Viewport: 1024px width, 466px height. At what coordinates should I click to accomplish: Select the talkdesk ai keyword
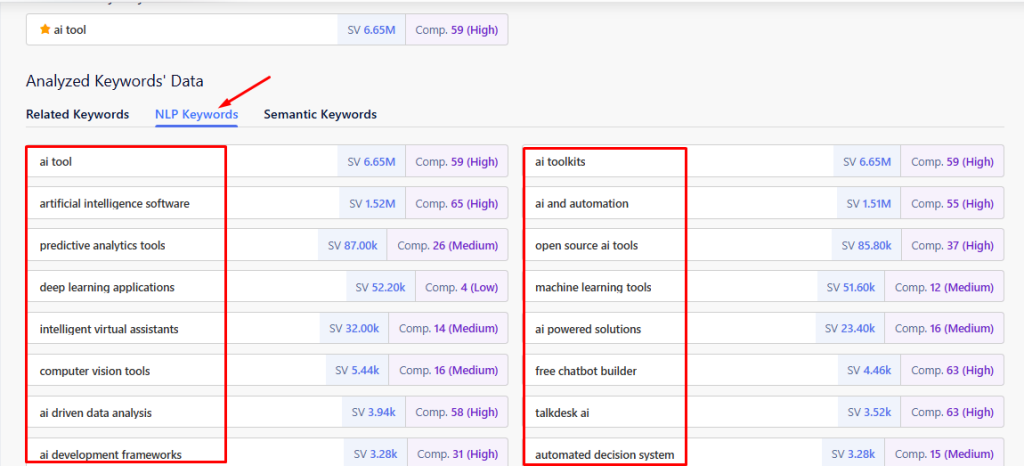click(x=565, y=413)
